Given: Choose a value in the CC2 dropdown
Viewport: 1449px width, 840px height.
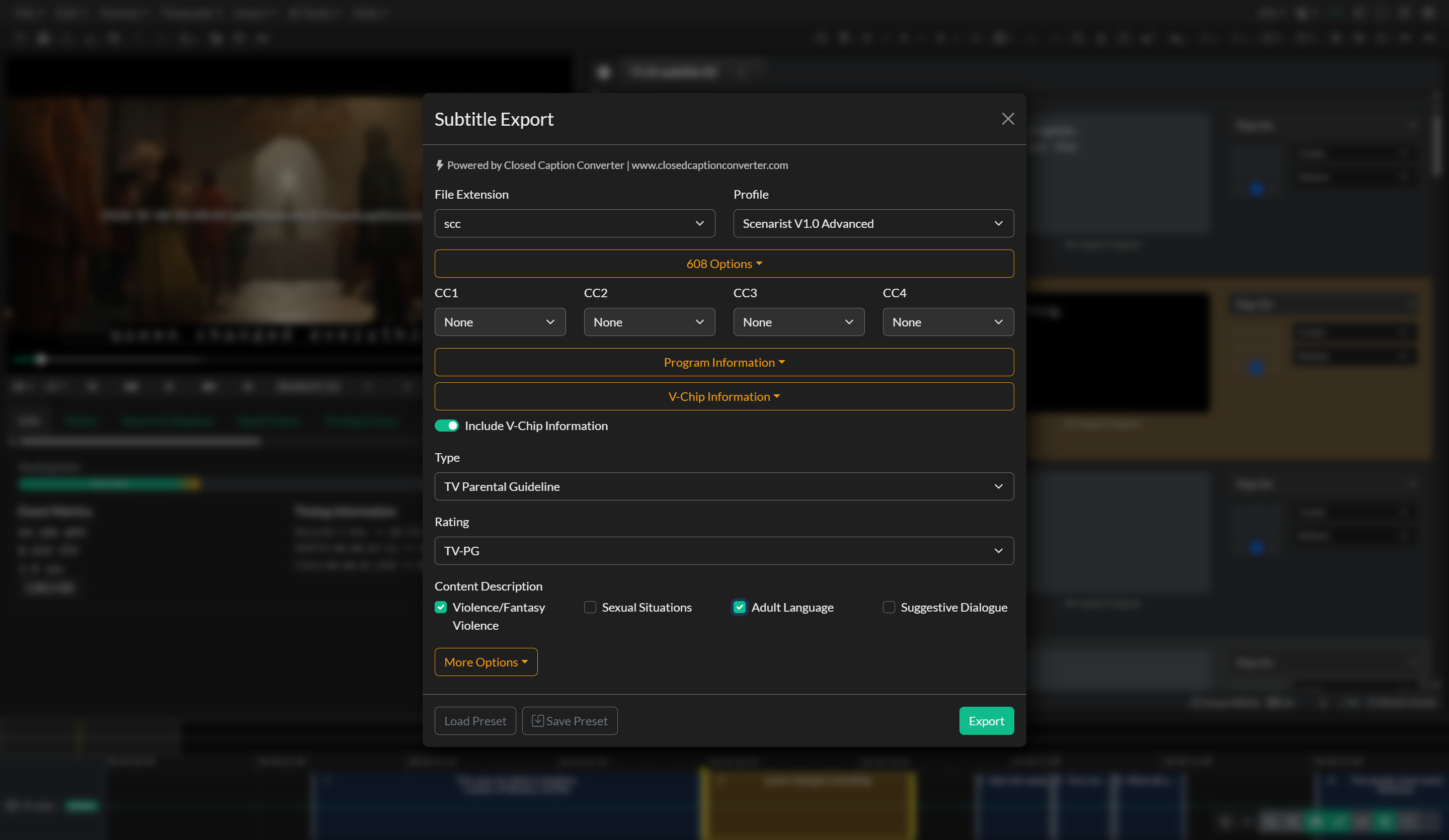Looking at the screenshot, I should (649, 322).
